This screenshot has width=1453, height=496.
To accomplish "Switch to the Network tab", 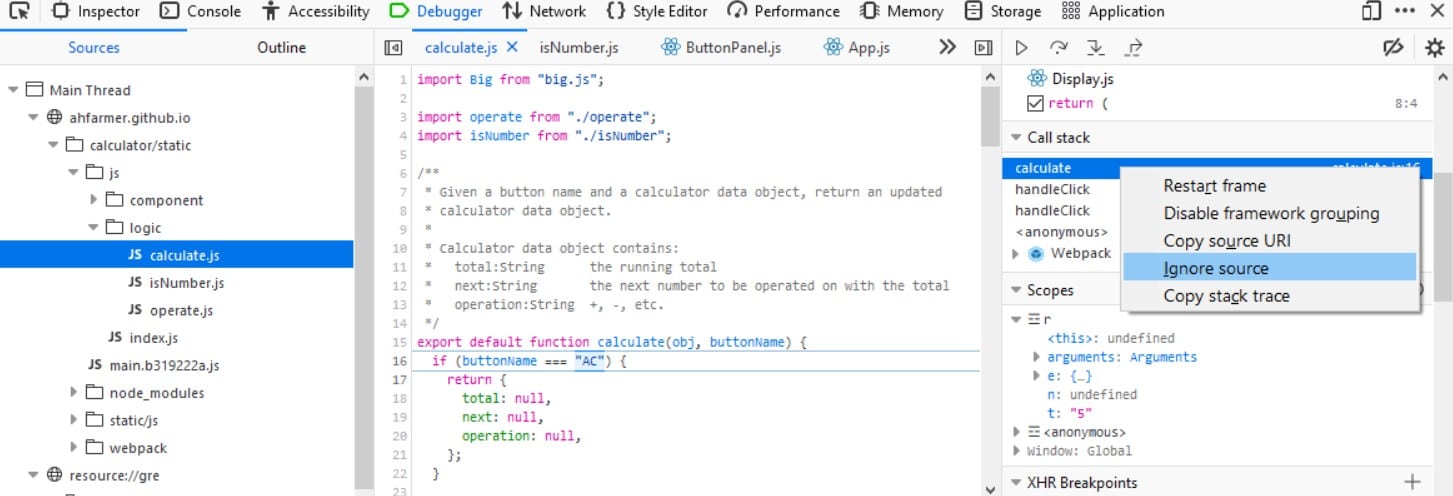I will tap(544, 12).
